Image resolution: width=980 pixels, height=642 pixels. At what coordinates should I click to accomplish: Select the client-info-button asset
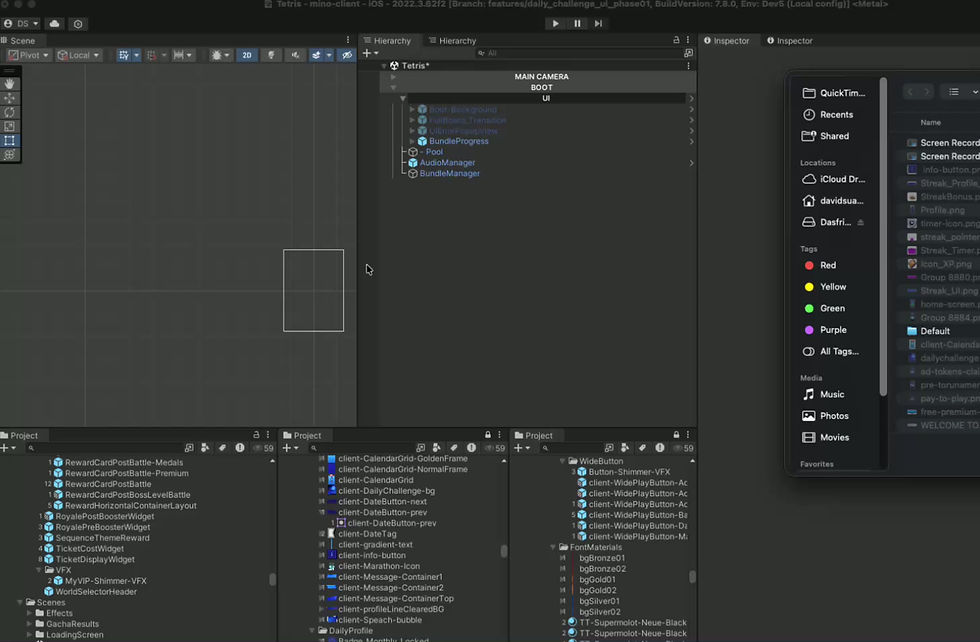372,555
